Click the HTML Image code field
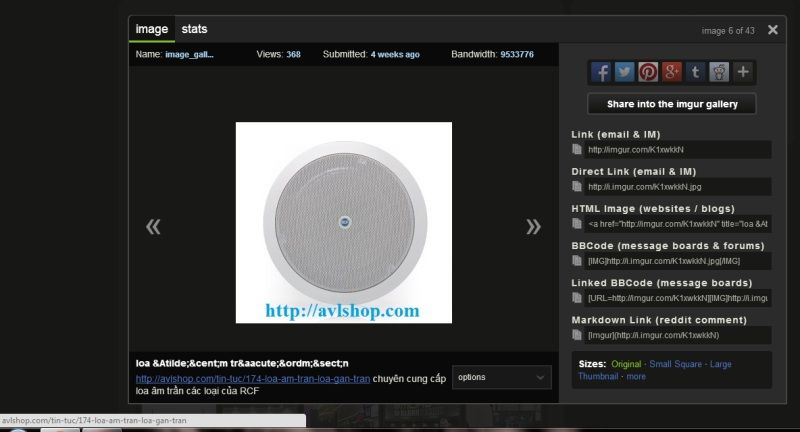The width and height of the screenshot is (800, 432). (x=678, y=224)
